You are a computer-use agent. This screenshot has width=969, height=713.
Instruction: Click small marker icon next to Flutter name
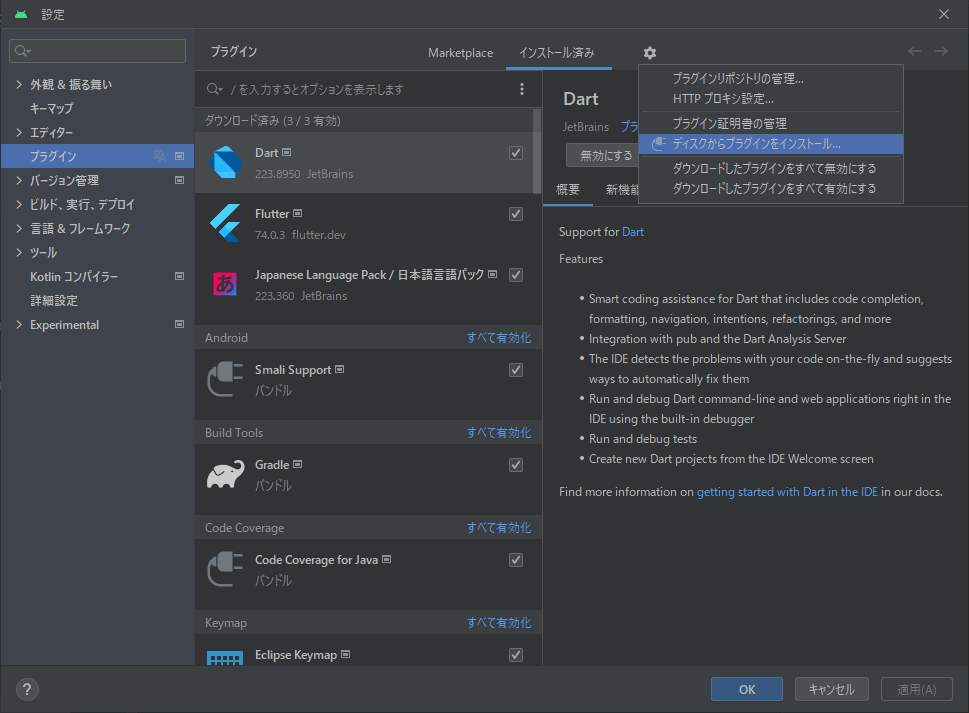point(297,213)
